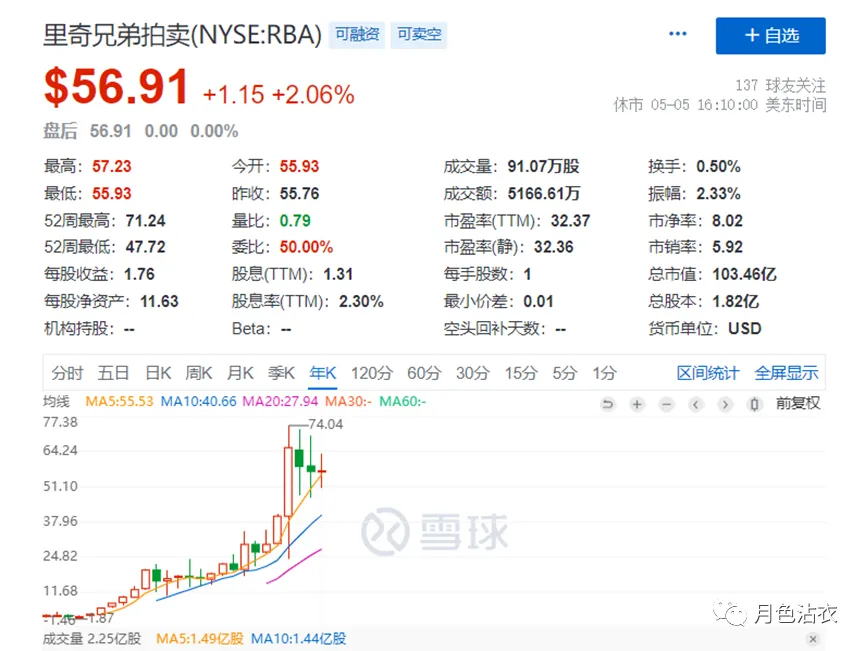Switch to the 五日 chart tab

pos(113,373)
